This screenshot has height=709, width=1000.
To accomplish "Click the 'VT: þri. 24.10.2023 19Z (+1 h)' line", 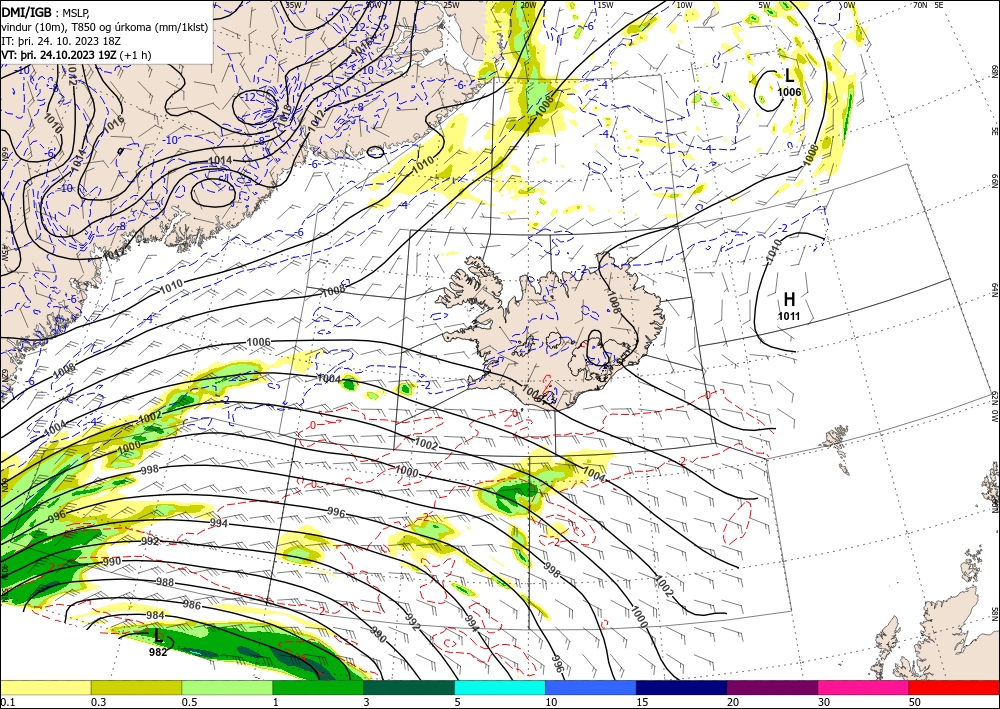I will [x=77, y=54].
